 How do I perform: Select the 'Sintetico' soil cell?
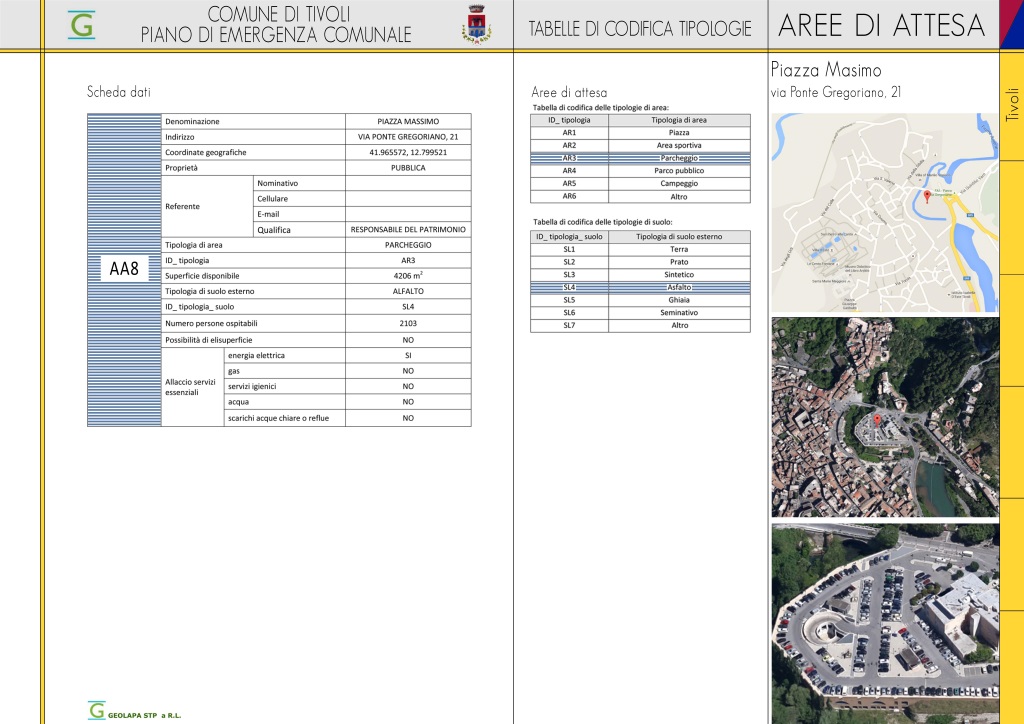click(x=679, y=275)
